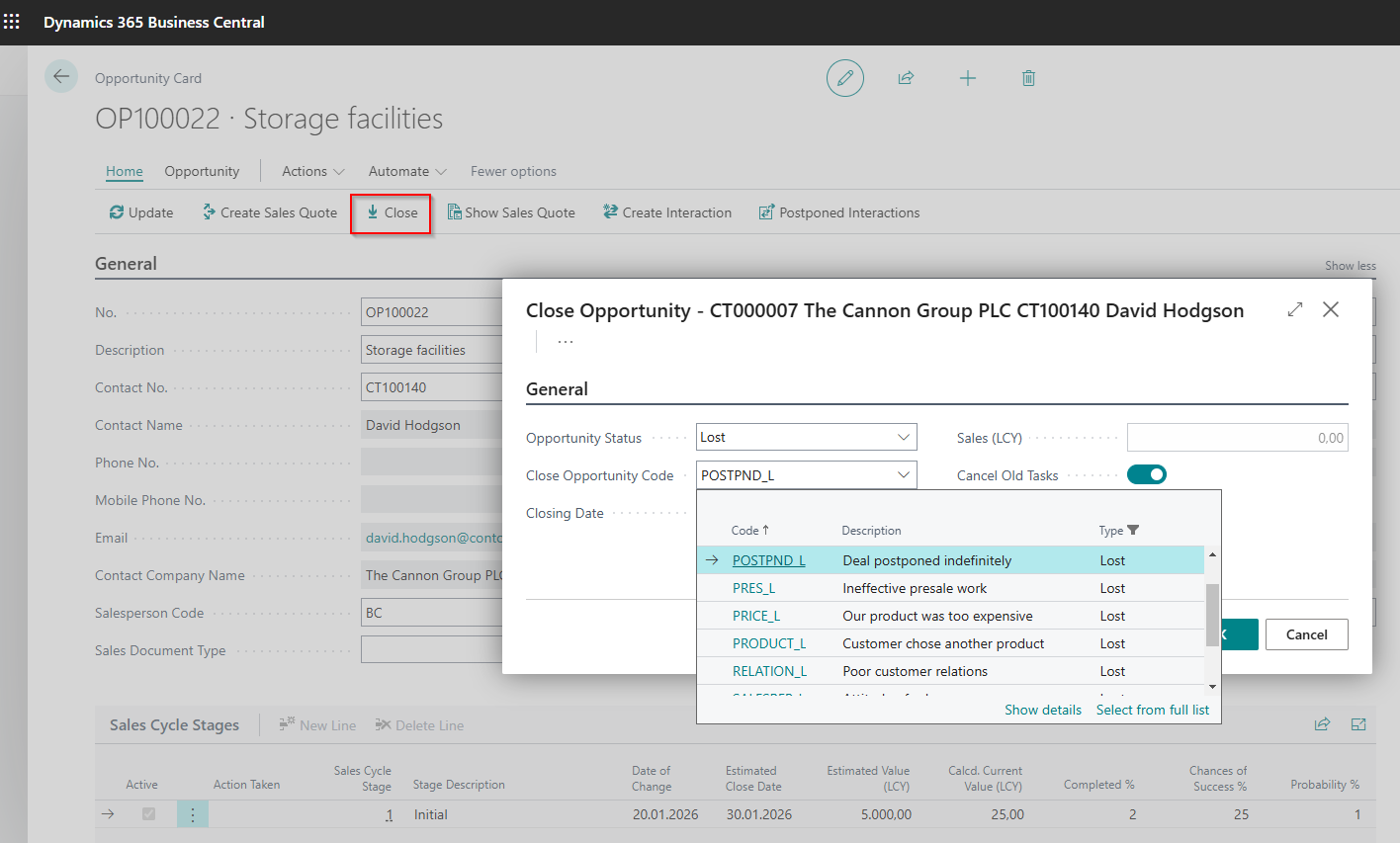Screen dimensions: 1400x843
Task: Click the Salesperson Code field BC
Action: tap(432, 613)
